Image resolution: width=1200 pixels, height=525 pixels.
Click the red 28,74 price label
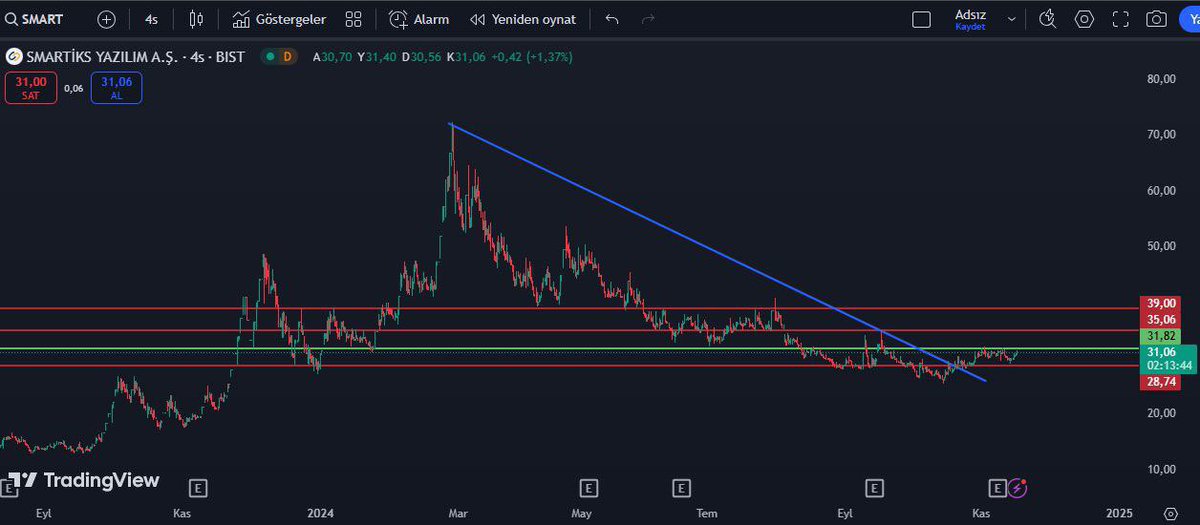click(1161, 382)
